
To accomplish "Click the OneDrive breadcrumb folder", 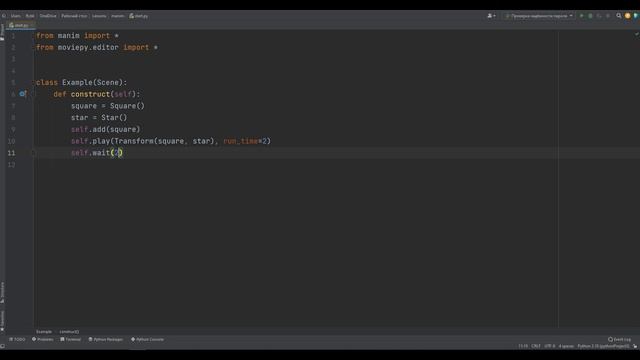I will [48, 16].
